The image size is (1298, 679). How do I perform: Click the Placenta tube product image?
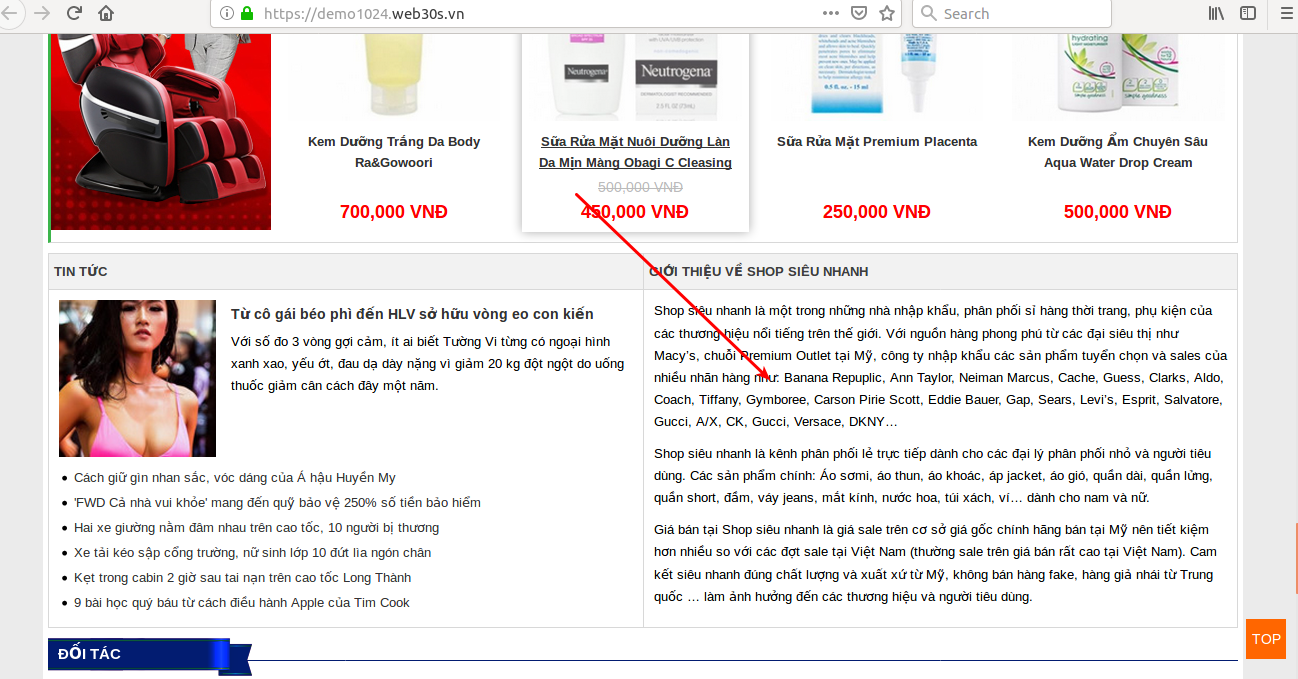pos(877,76)
